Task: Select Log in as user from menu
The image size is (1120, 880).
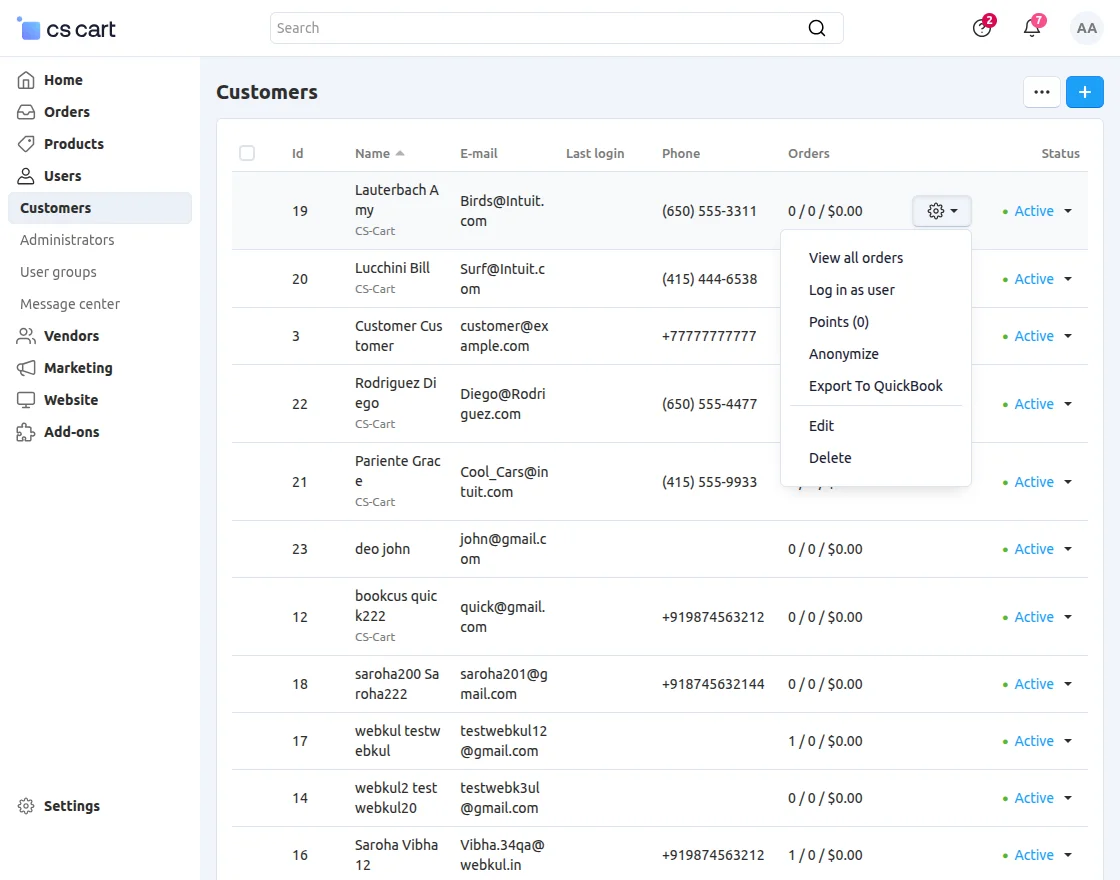Action: pyautogui.click(x=851, y=290)
